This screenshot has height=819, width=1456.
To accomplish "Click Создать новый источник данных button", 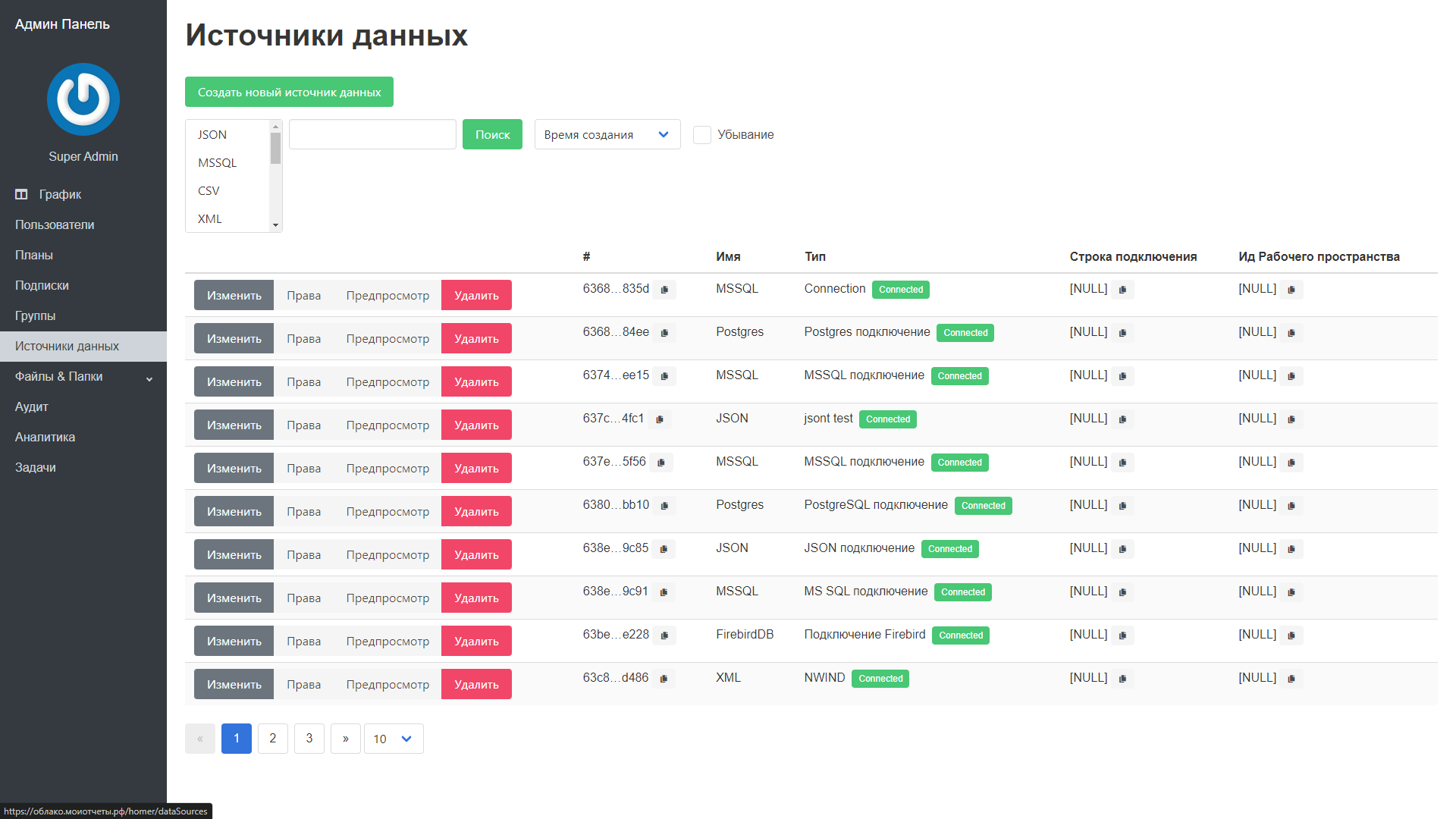I will 289,92.
